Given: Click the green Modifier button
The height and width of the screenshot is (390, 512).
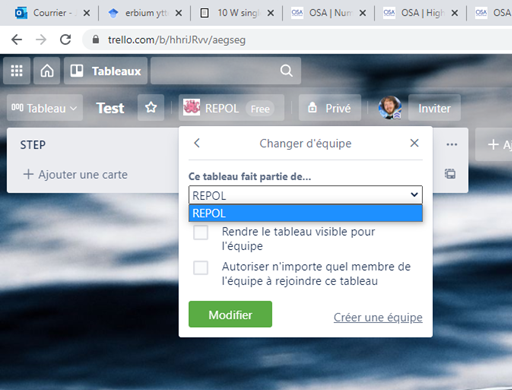Looking at the screenshot, I should click(x=230, y=314).
